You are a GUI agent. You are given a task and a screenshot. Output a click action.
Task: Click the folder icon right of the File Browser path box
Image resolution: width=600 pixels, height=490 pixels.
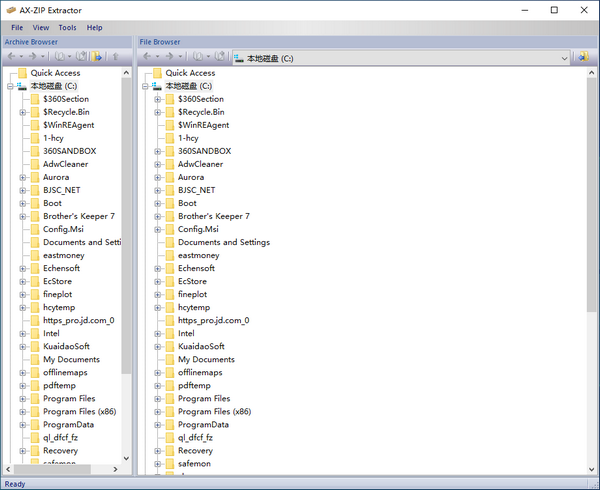click(583, 58)
